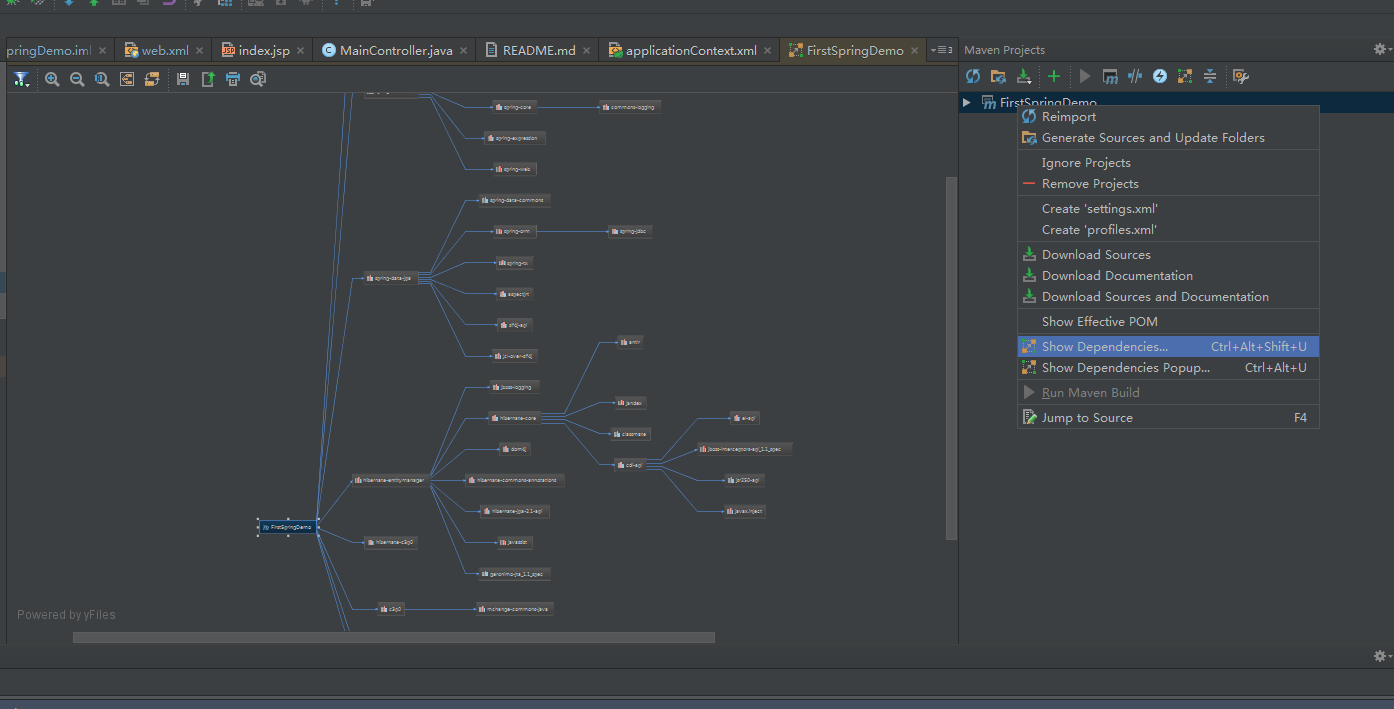Viewport: 1394px width, 709px height.
Task: Close the FirstSpringDemo diagram tab
Action: (915, 50)
